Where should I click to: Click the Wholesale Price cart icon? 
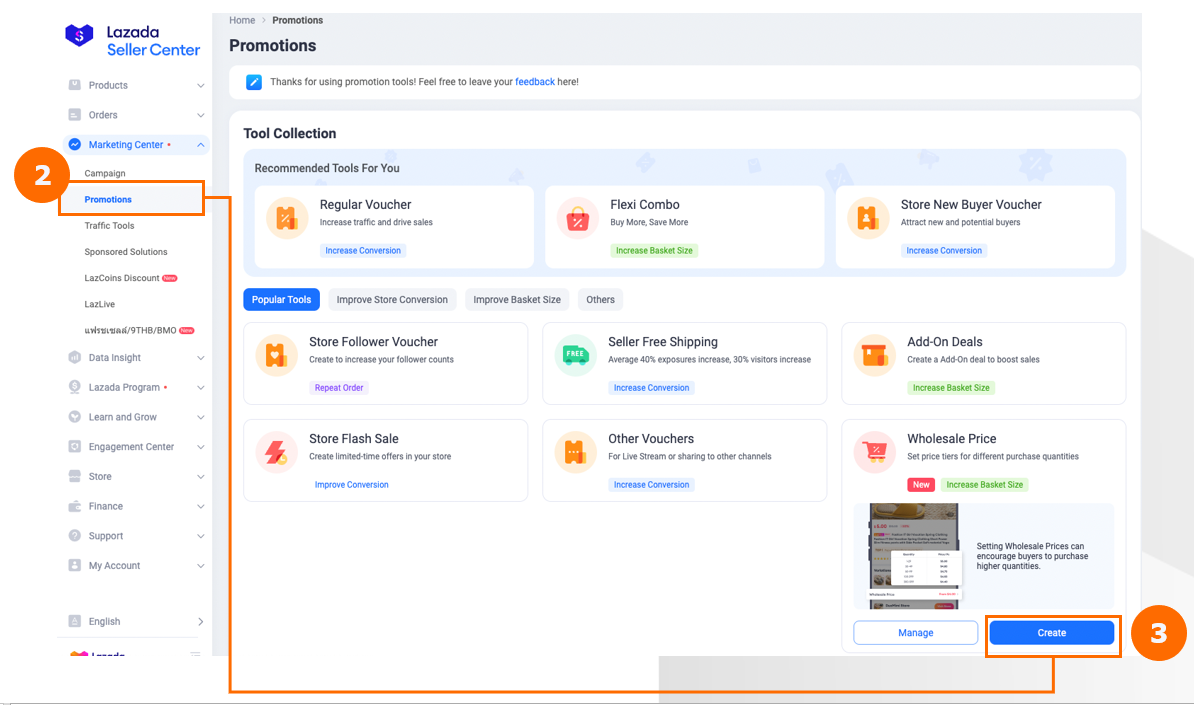pos(874,452)
